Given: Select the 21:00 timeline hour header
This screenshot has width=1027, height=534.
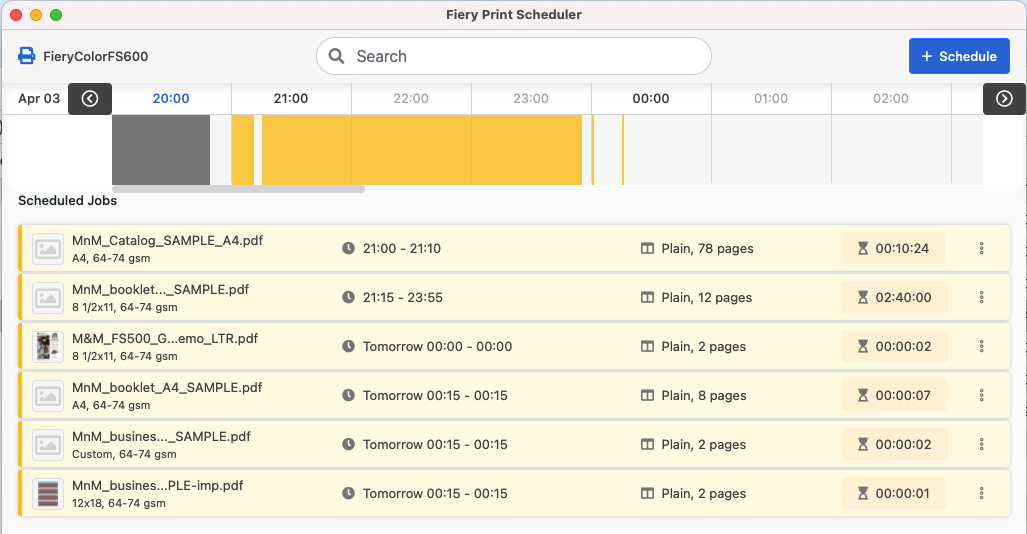Looking at the screenshot, I should [291, 98].
